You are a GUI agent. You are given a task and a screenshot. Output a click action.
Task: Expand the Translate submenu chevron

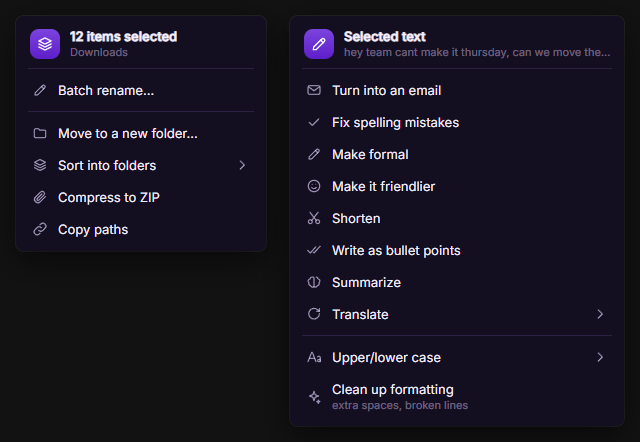coord(600,314)
